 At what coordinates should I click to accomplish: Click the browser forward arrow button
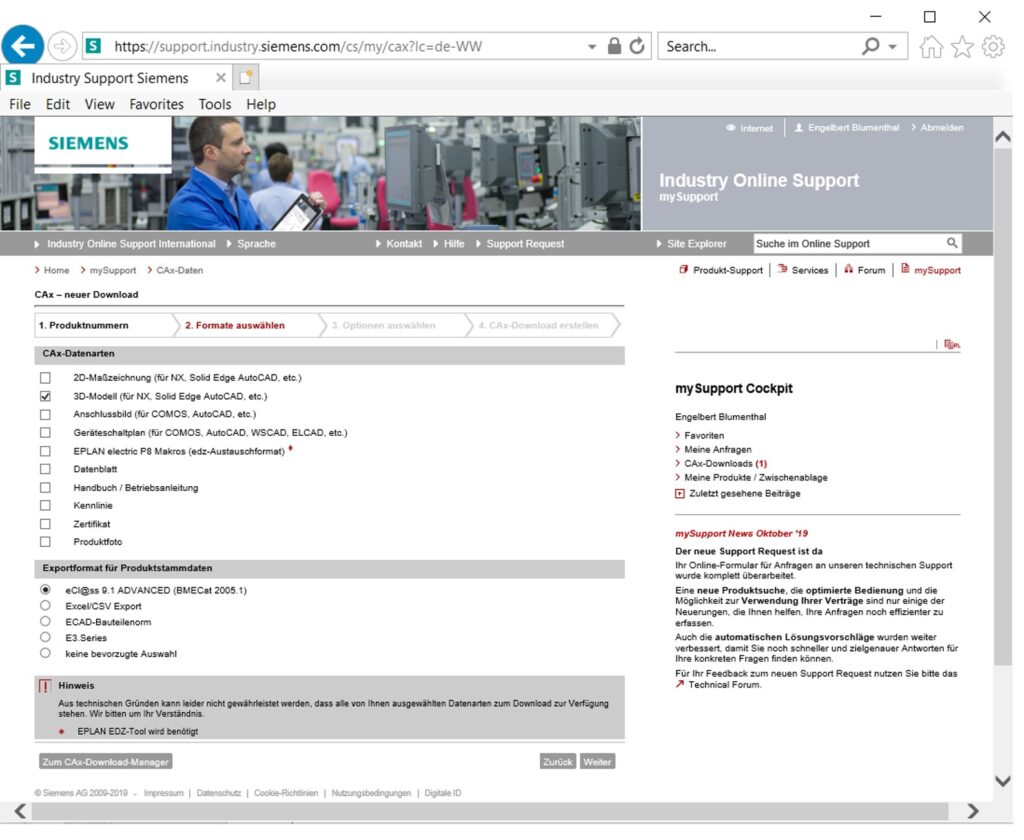[x=62, y=46]
